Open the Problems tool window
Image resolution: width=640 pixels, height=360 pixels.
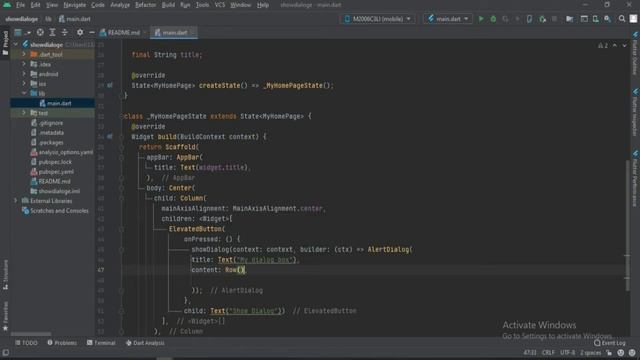click(62, 343)
